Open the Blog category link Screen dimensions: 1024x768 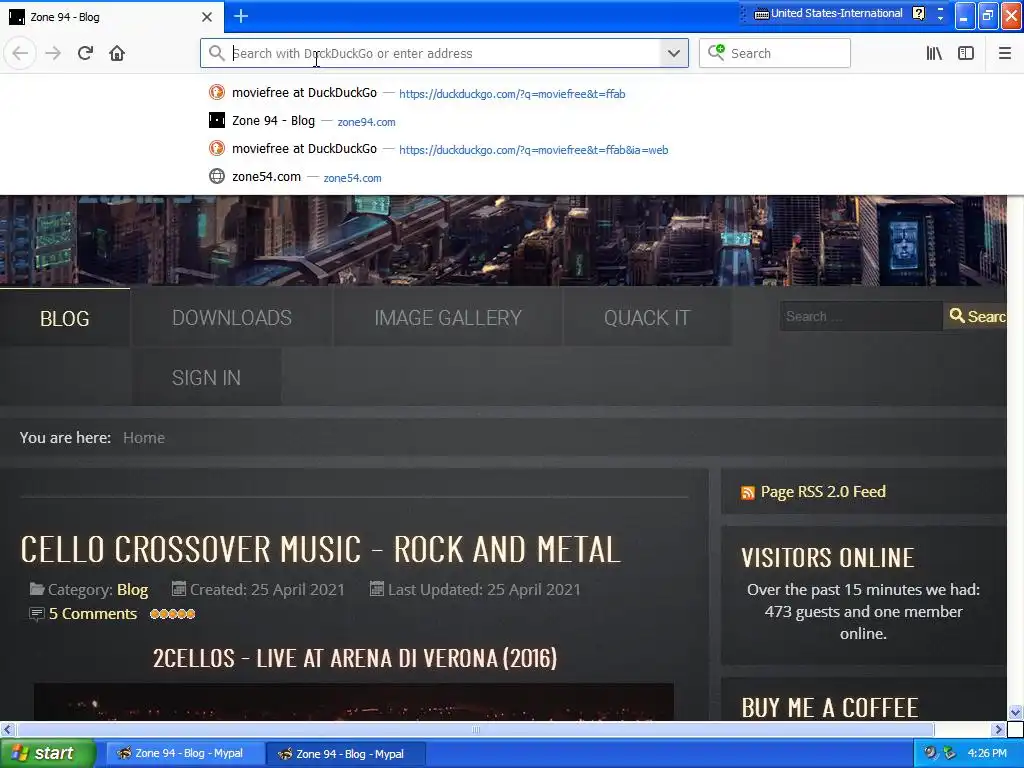point(133,590)
